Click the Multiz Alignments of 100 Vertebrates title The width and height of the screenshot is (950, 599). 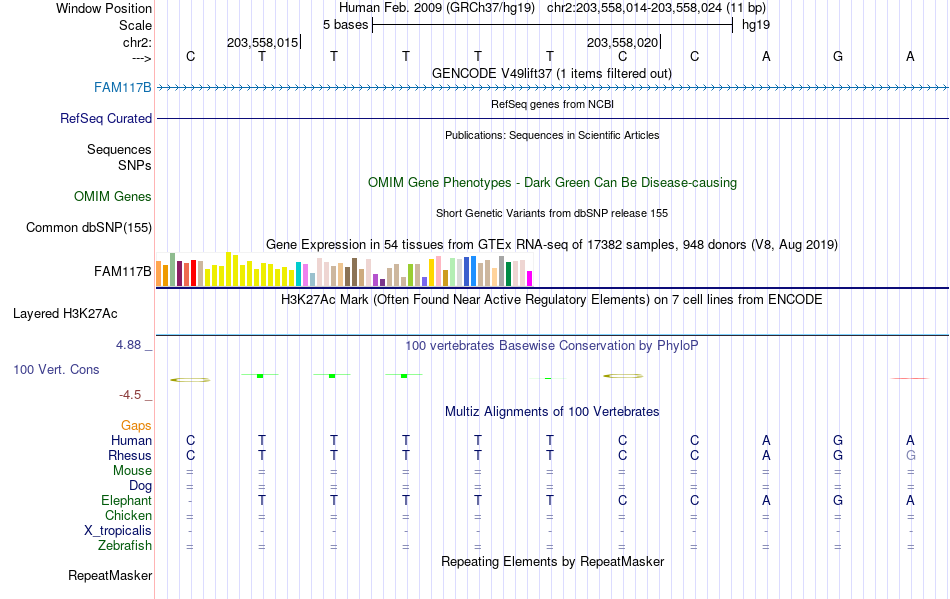coord(552,412)
